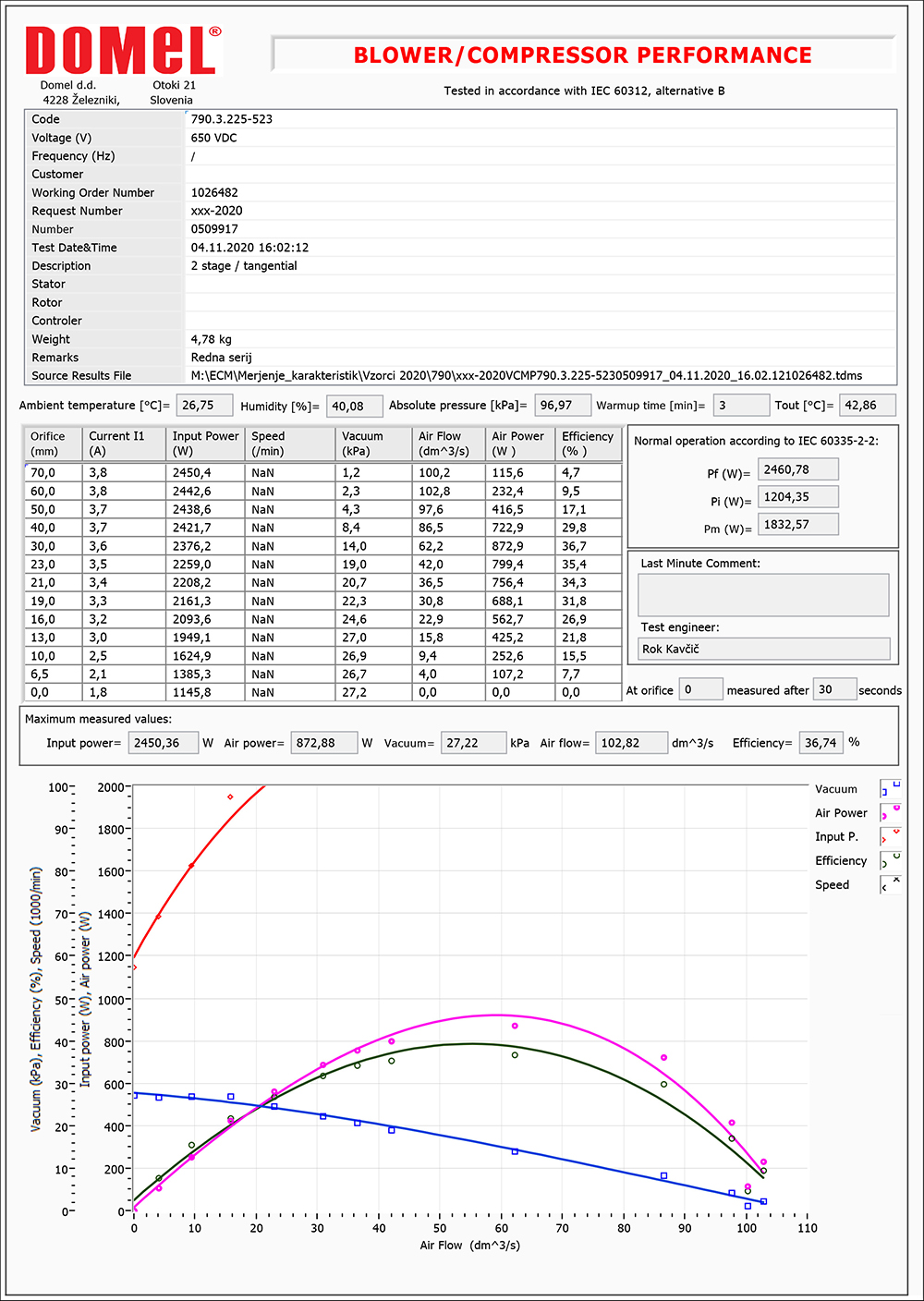This screenshot has width=924, height=1301.
Task: Click the Speed legend plot icon
Action: click(890, 885)
